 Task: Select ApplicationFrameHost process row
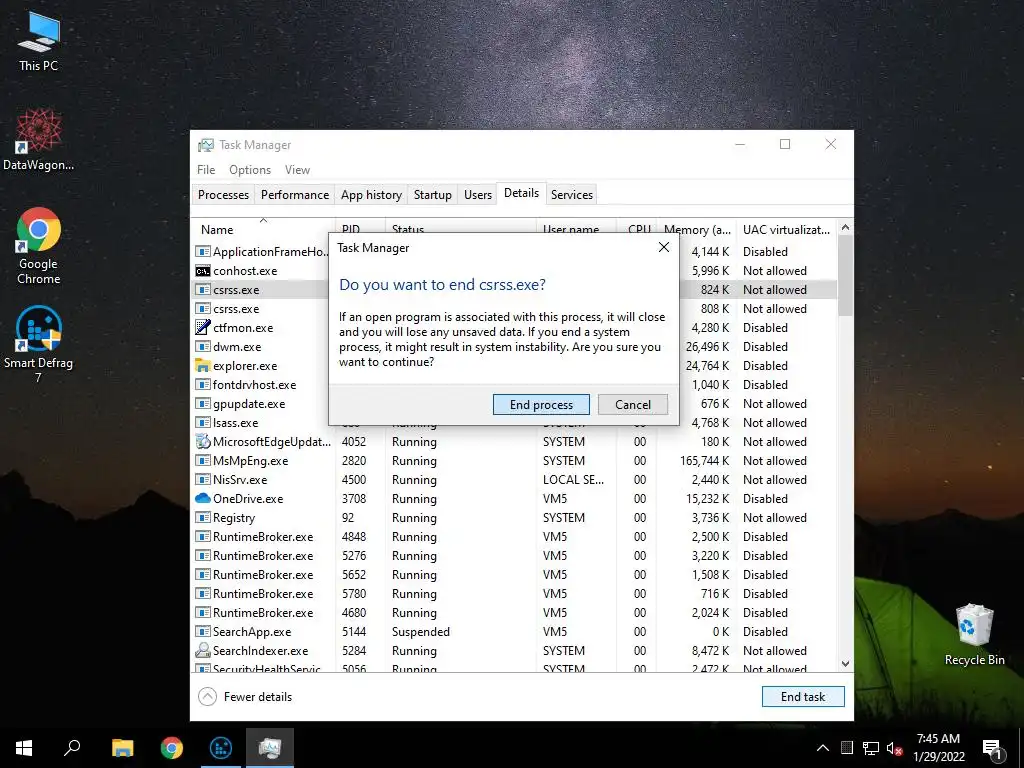pos(261,251)
